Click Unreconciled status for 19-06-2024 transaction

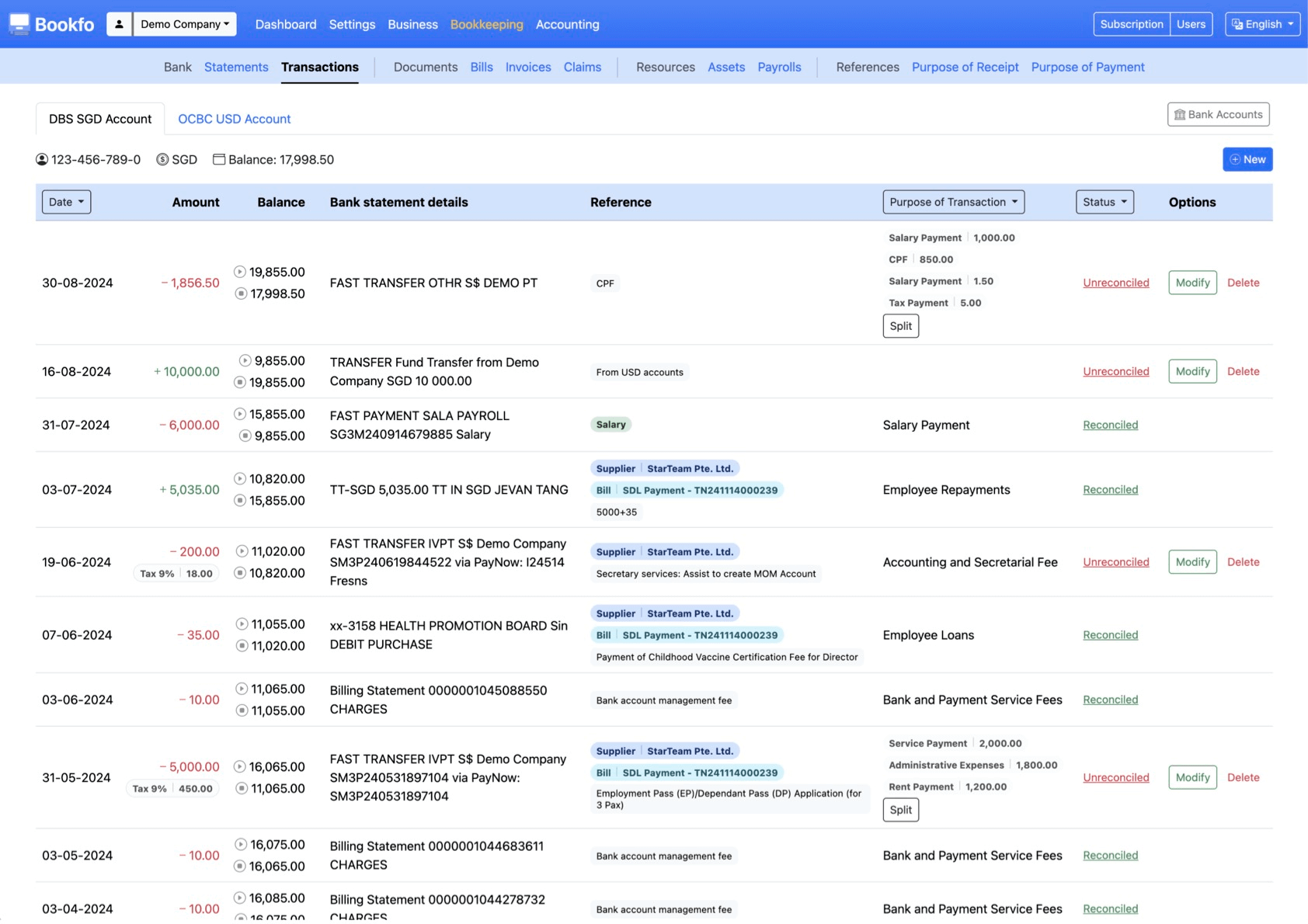(x=1115, y=562)
